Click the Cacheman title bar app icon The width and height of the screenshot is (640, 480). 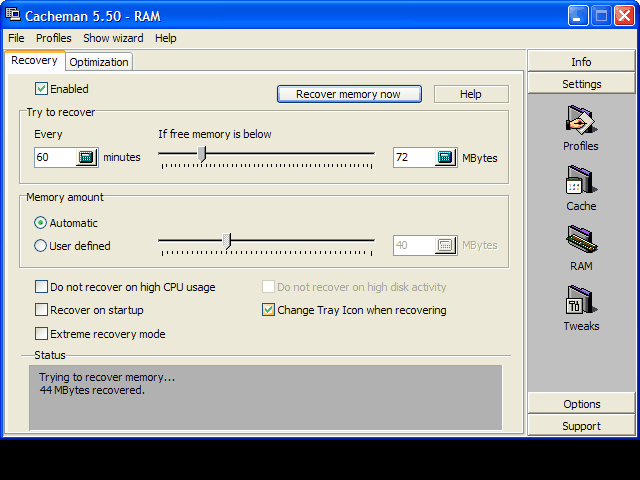click(x=12, y=14)
